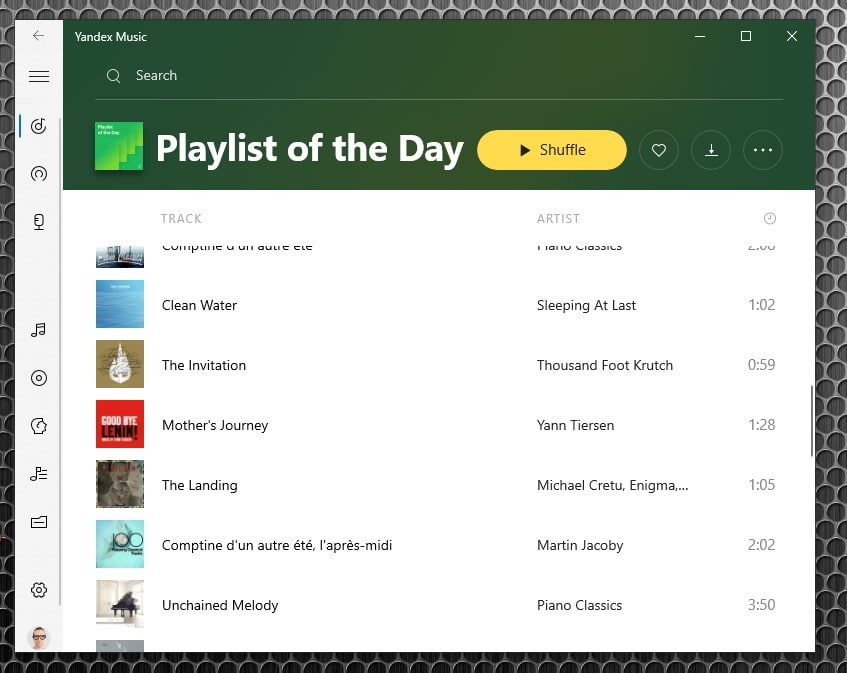Open more options three dots button
The height and width of the screenshot is (673, 847).
(x=763, y=150)
